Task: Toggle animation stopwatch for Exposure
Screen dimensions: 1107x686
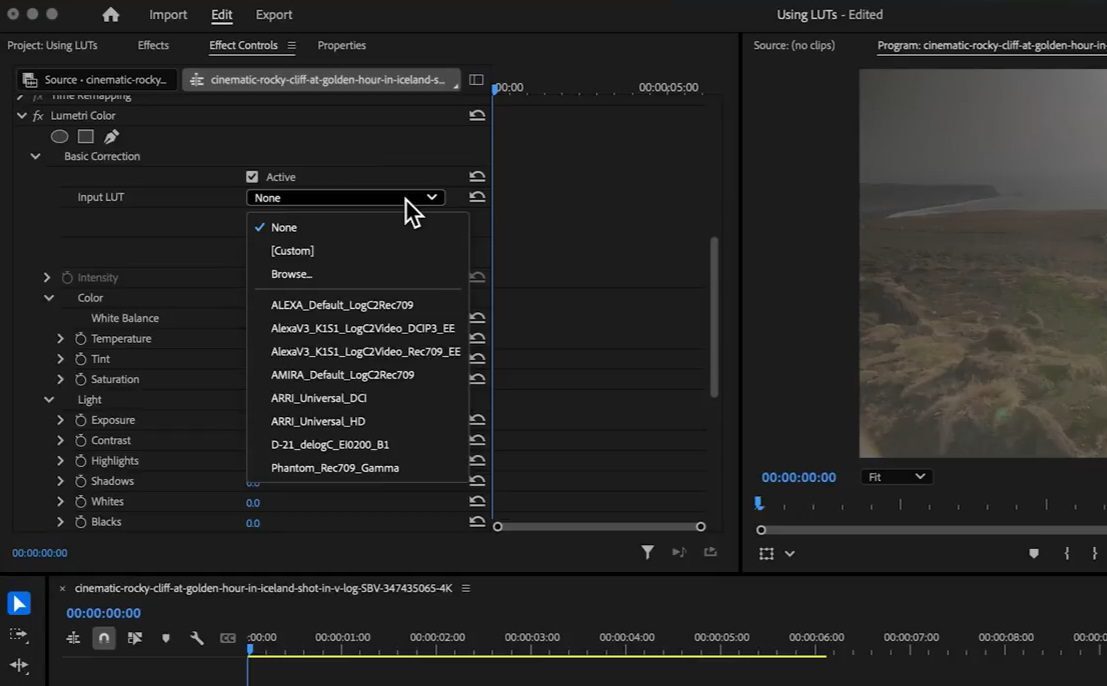Action: [x=80, y=420]
